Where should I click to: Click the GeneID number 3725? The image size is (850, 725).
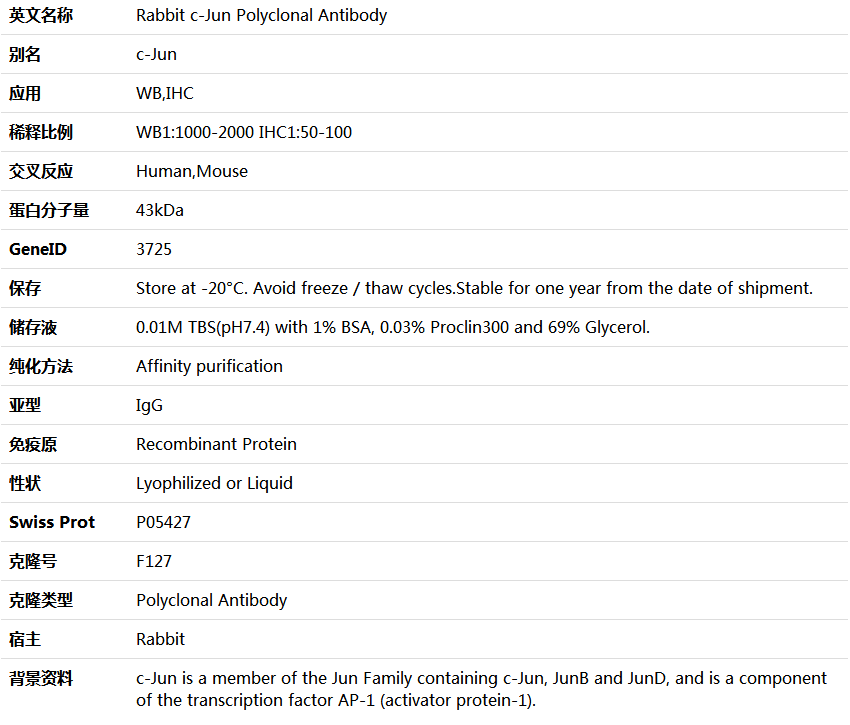[153, 249]
